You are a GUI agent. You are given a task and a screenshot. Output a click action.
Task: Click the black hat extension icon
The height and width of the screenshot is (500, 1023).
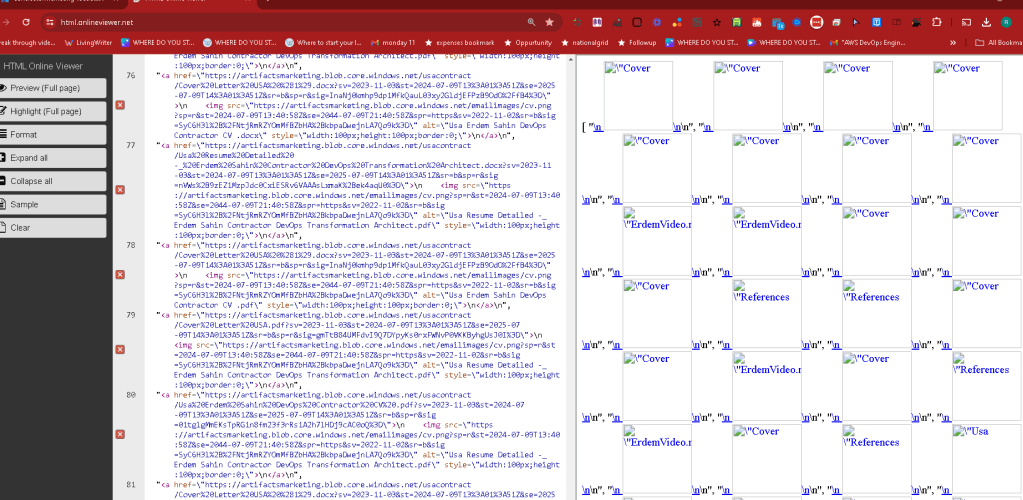click(x=916, y=22)
